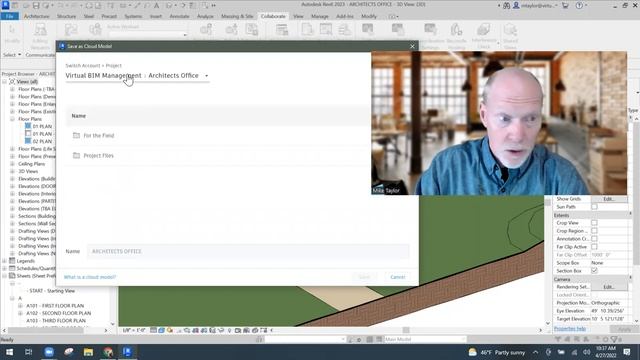Open File Explorer from the taskbar

(88, 352)
